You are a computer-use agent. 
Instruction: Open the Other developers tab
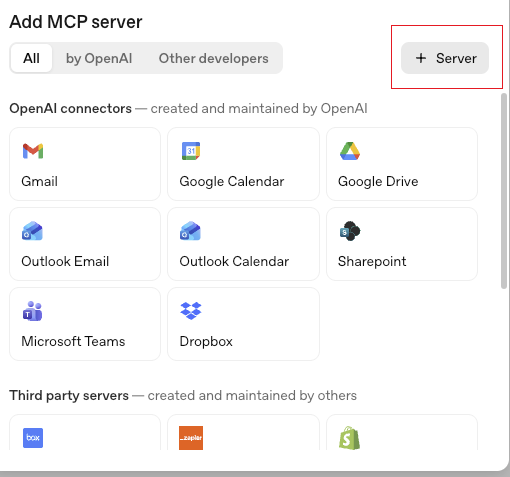(x=213, y=58)
